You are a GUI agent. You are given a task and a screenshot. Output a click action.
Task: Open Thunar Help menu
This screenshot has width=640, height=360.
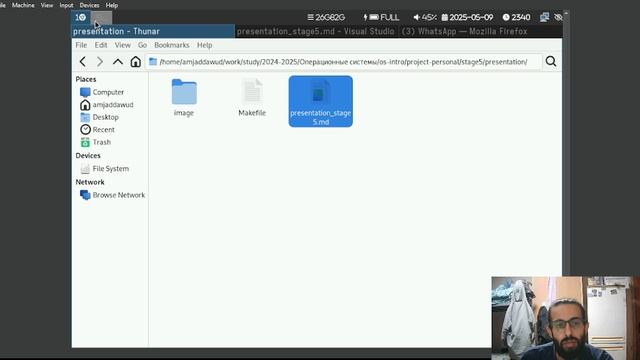204,45
